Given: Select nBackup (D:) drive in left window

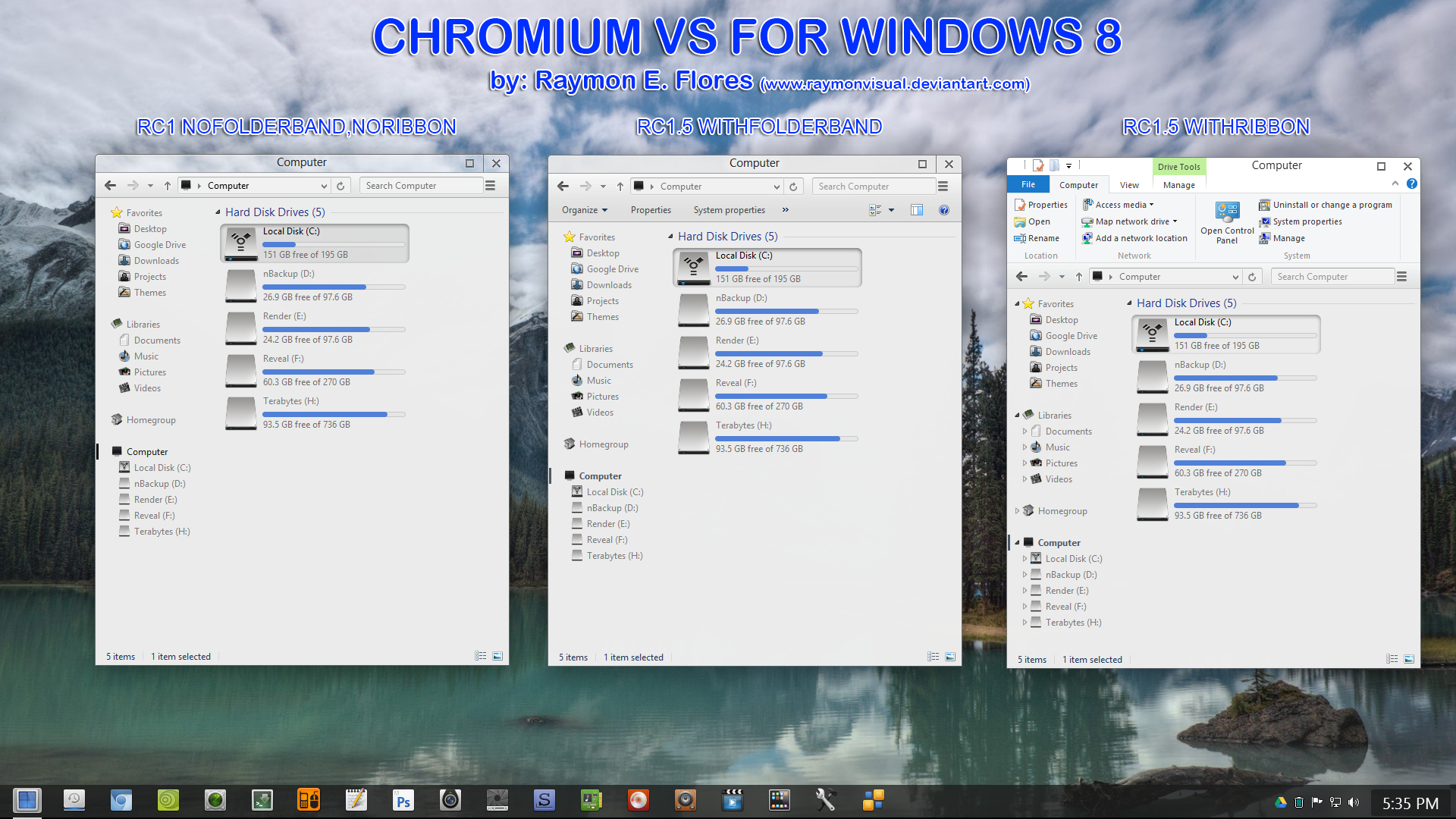Looking at the screenshot, I should [x=315, y=285].
